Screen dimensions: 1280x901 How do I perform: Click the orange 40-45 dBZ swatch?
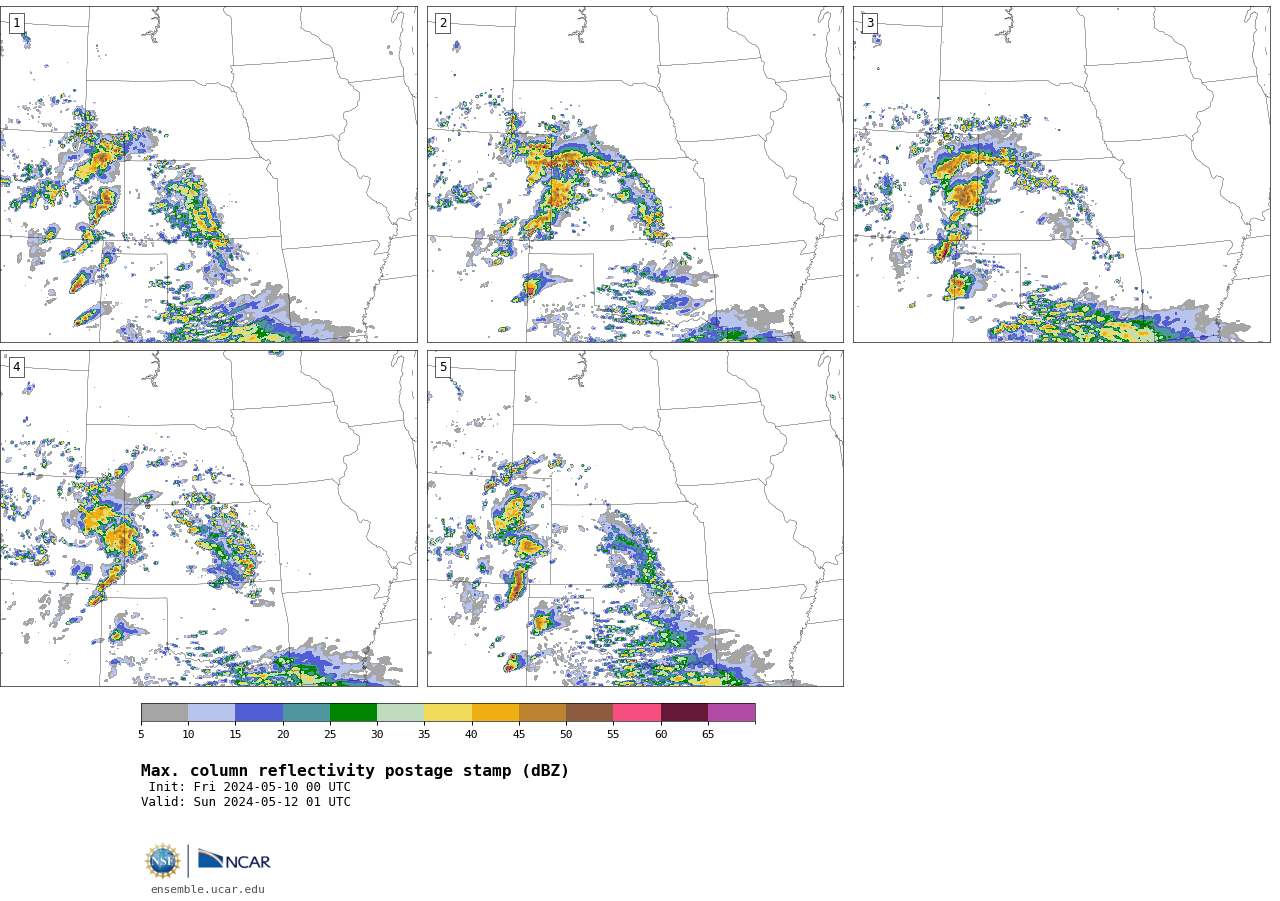point(495,712)
